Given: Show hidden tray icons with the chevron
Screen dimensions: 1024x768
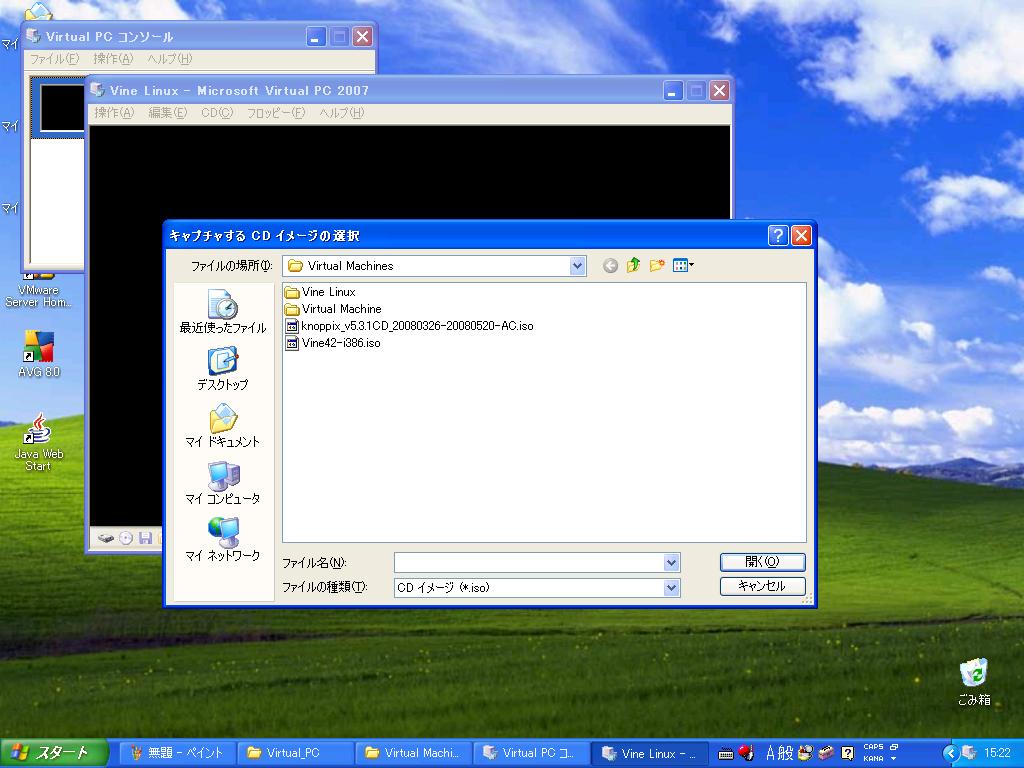Looking at the screenshot, I should coord(950,754).
